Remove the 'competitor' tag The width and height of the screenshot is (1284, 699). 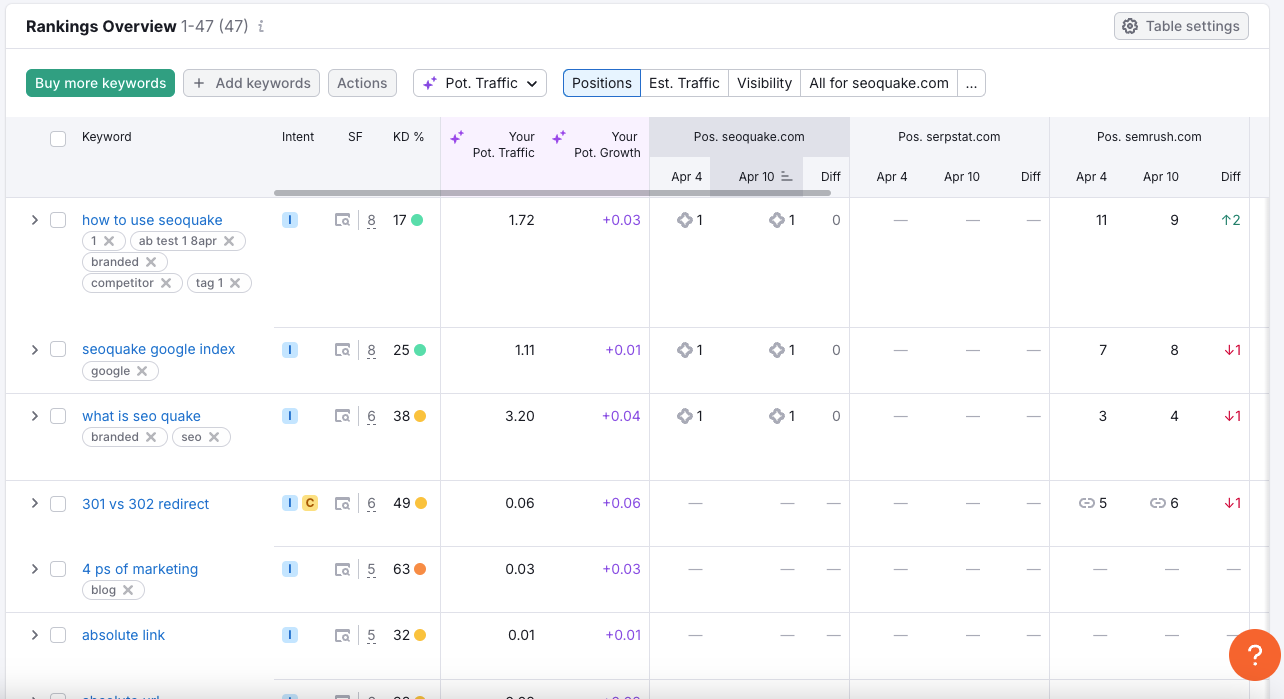pyautogui.click(x=166, y=283)
